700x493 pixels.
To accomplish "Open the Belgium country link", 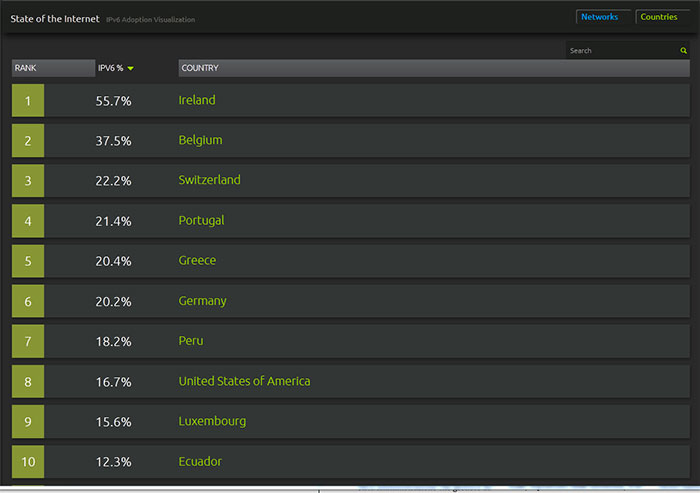I will 200,140.
